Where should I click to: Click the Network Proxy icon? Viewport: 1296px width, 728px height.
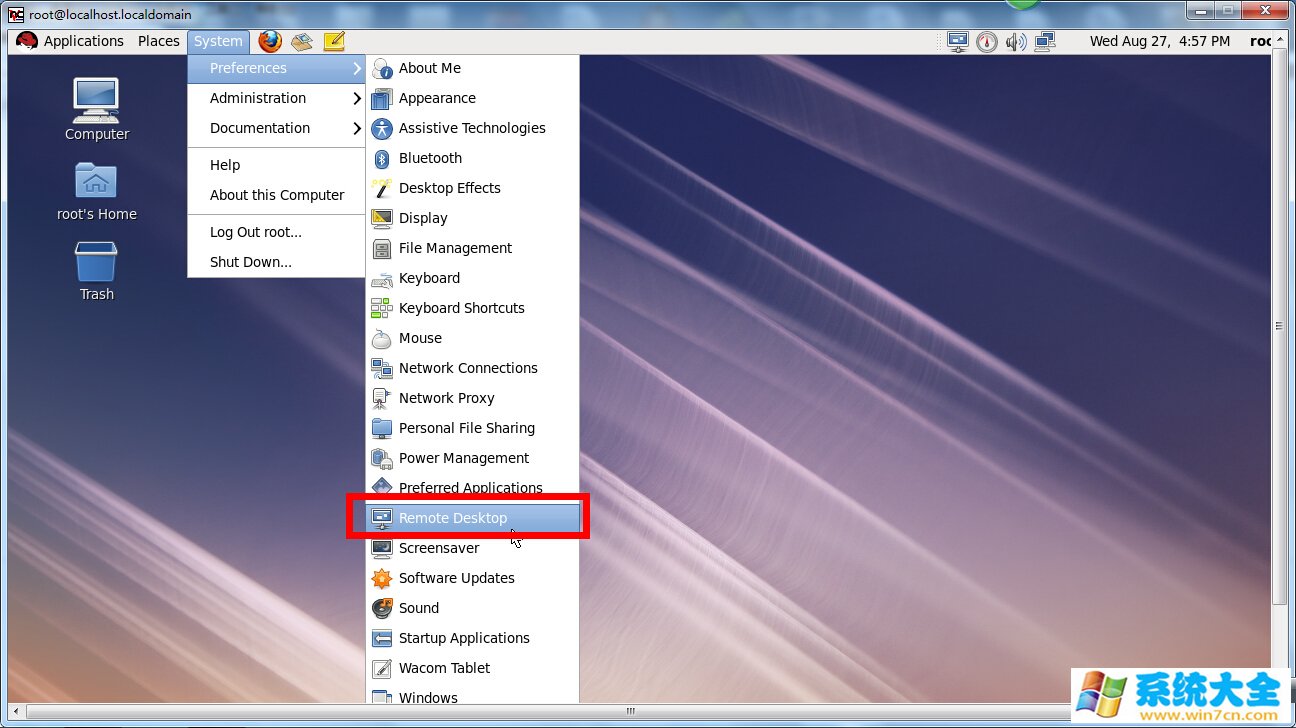[x=382, y=398]
